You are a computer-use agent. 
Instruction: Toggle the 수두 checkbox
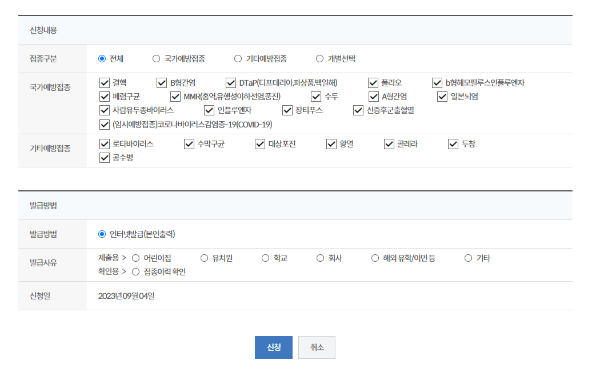[316, 96]
